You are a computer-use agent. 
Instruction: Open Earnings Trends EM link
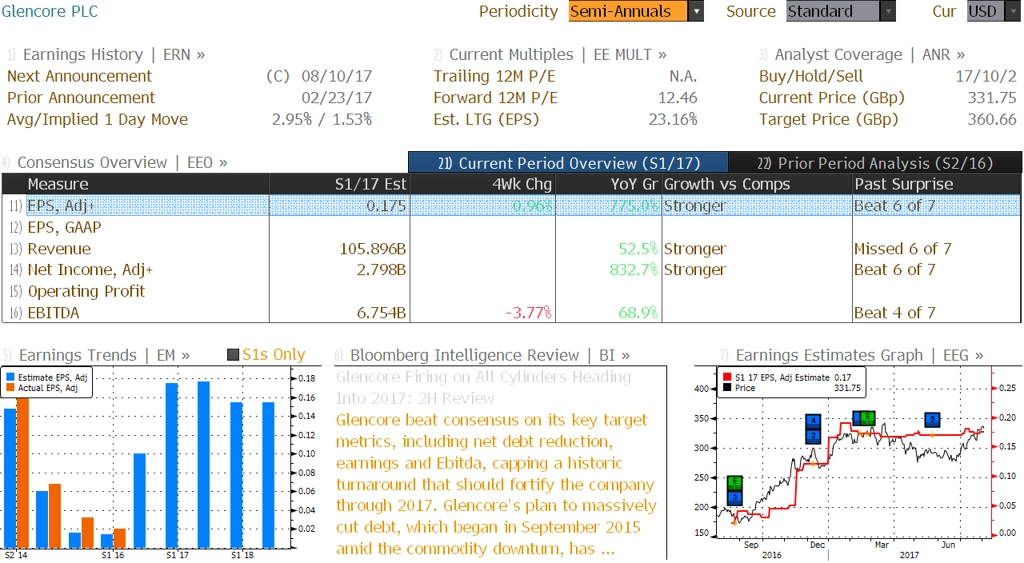coord(104,355)
